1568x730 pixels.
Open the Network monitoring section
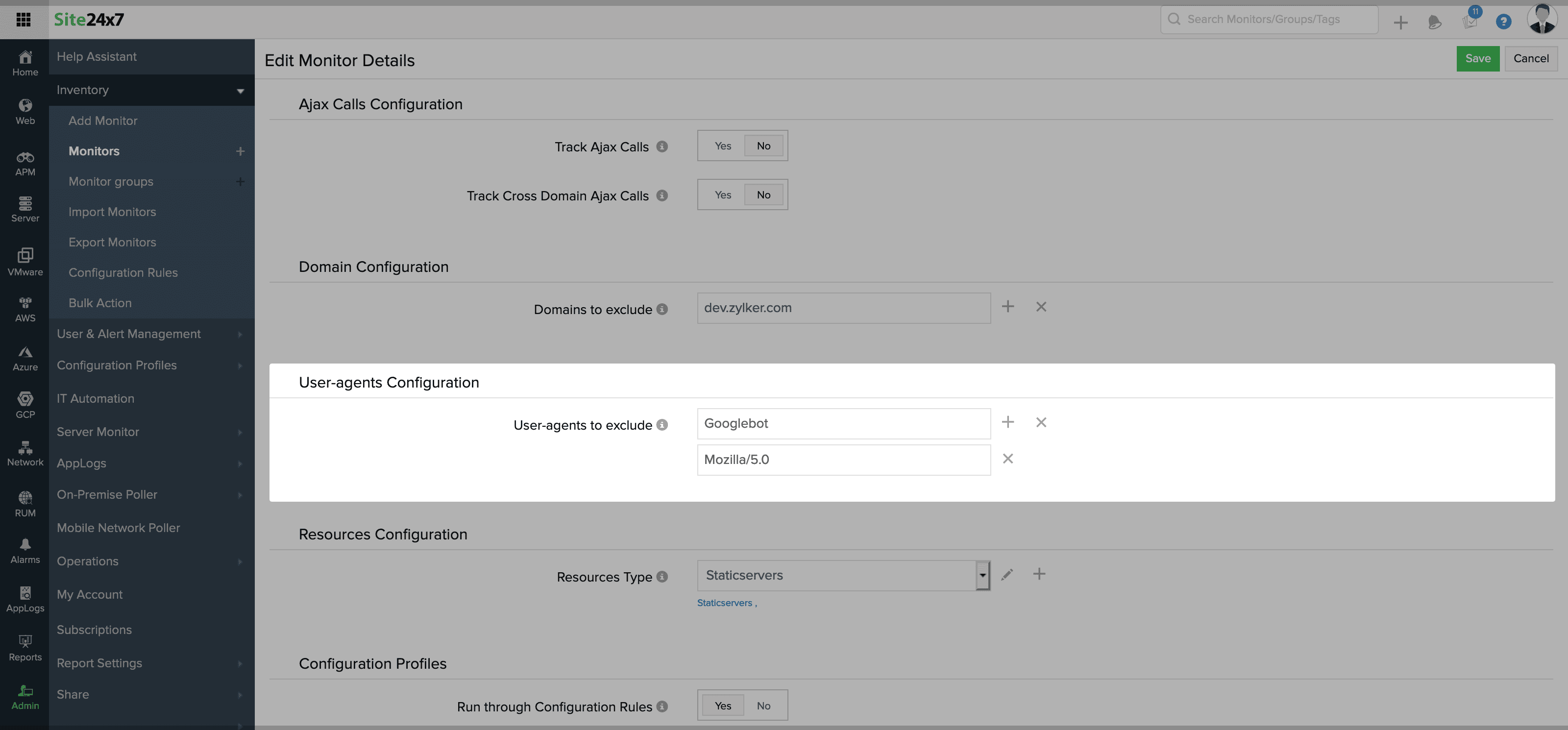point(25,453)
